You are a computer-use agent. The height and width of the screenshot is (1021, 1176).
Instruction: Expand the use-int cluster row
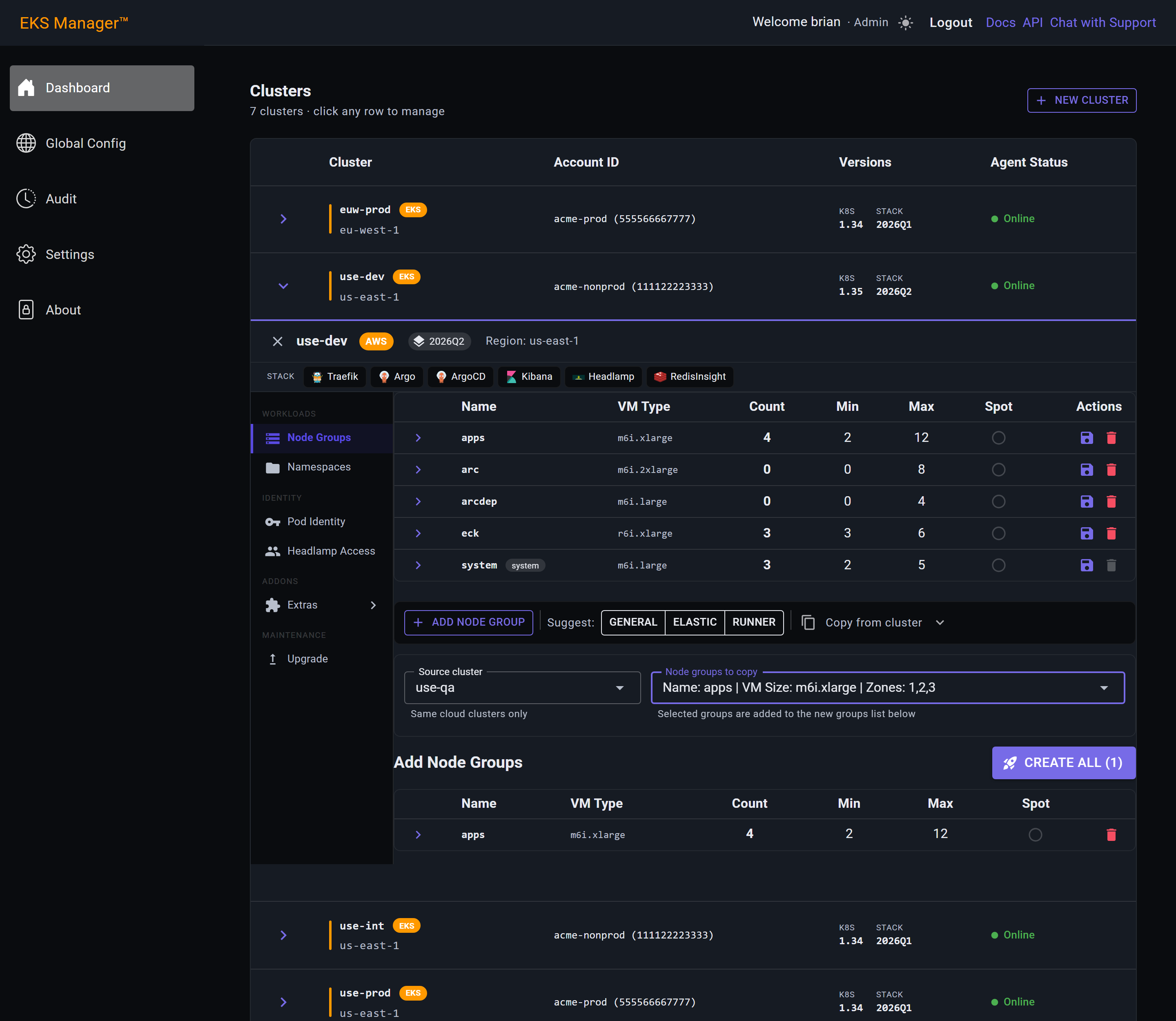(283, 935)
